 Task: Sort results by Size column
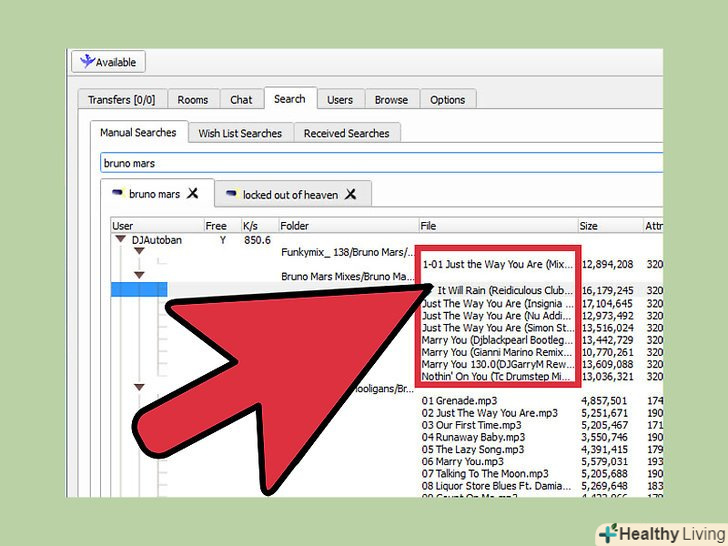point(611,226)
